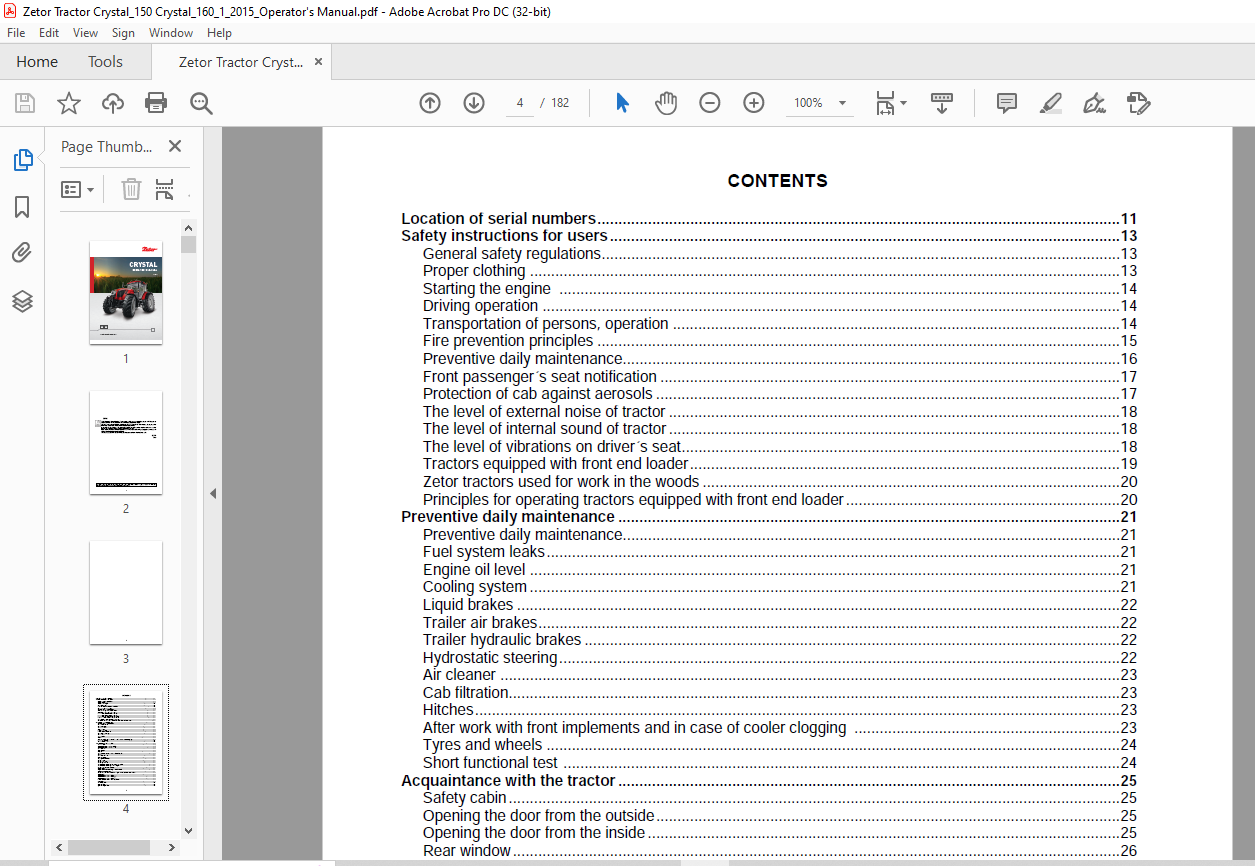Activate the selection arrow tool
Screen dimensions: 1255x866
622,103
